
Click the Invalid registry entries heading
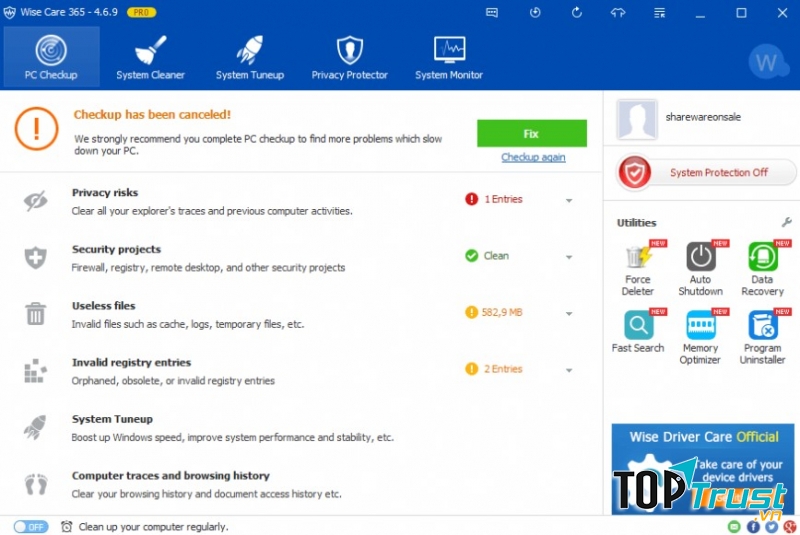pos(132,363)
